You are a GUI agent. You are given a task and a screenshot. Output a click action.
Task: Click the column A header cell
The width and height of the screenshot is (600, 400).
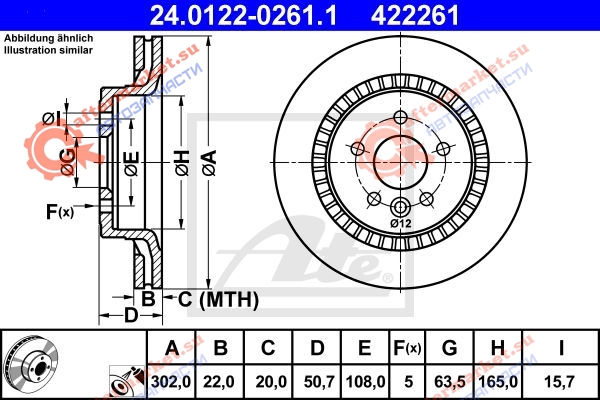click(x=171, y=348)
